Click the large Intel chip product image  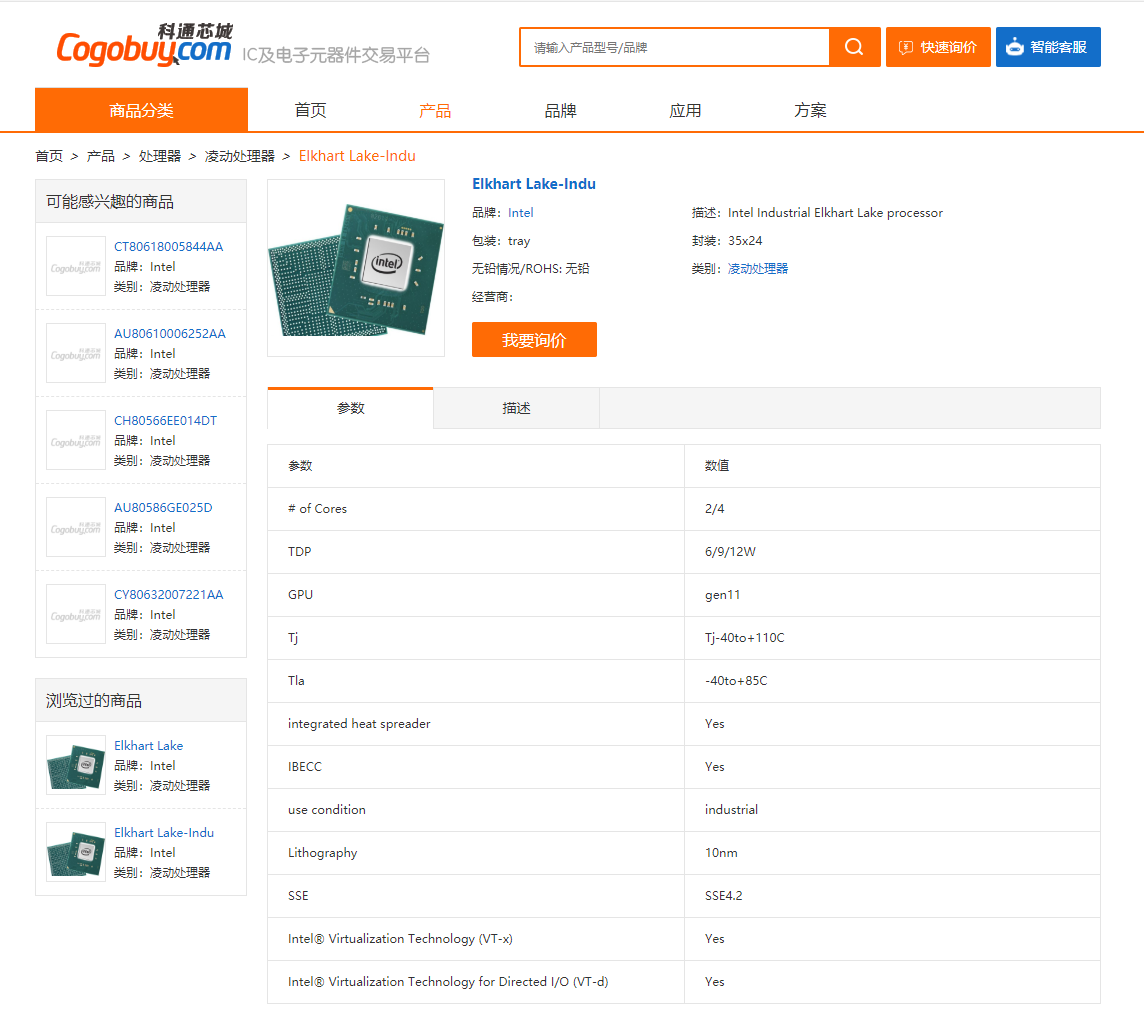[356, 268]
